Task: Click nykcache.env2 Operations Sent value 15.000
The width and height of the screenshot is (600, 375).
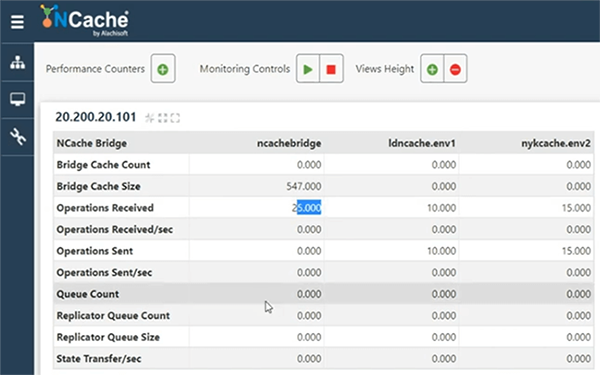Action: tap(576, 251)
